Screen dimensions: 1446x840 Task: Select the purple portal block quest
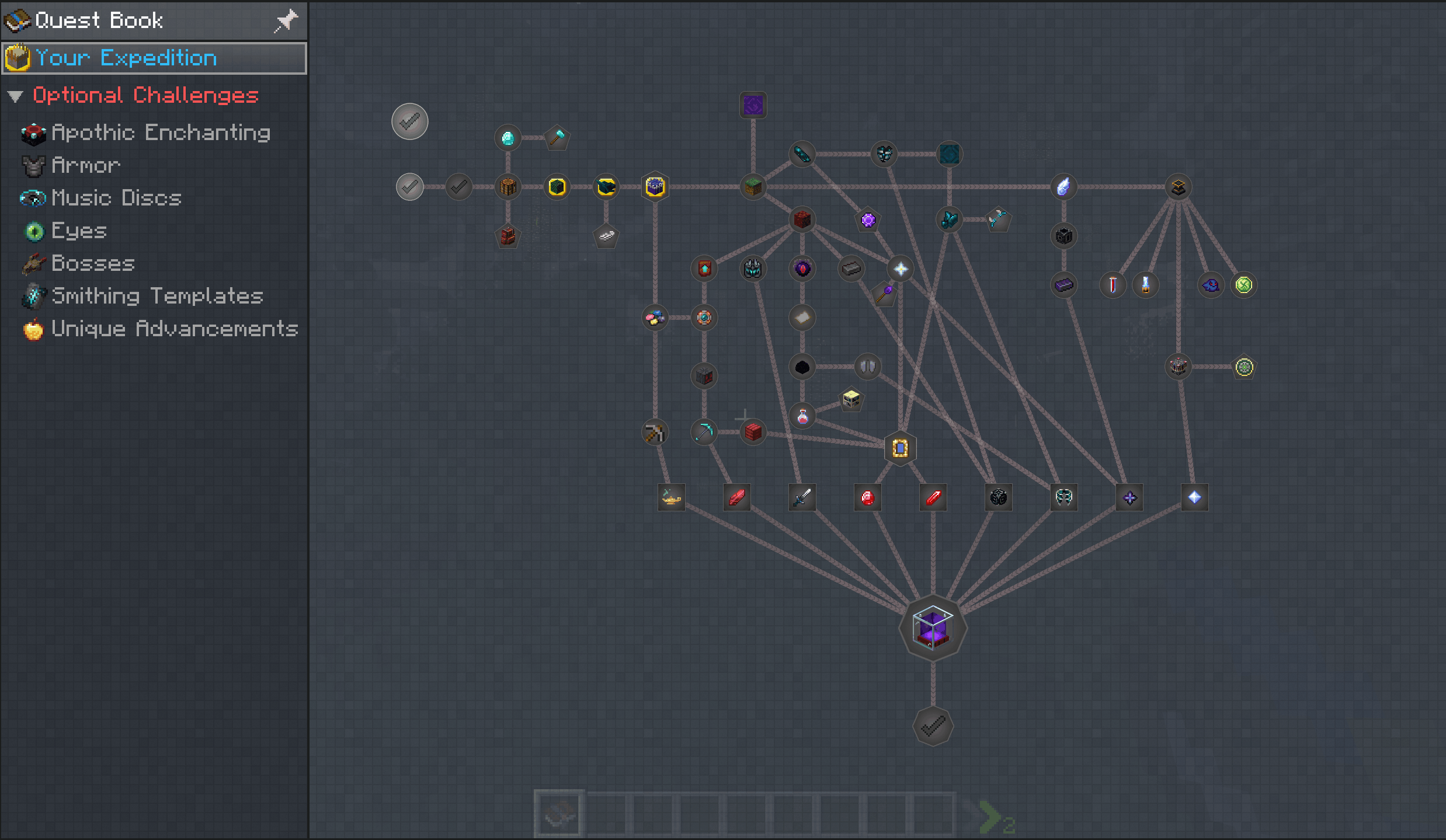[753, 106]
